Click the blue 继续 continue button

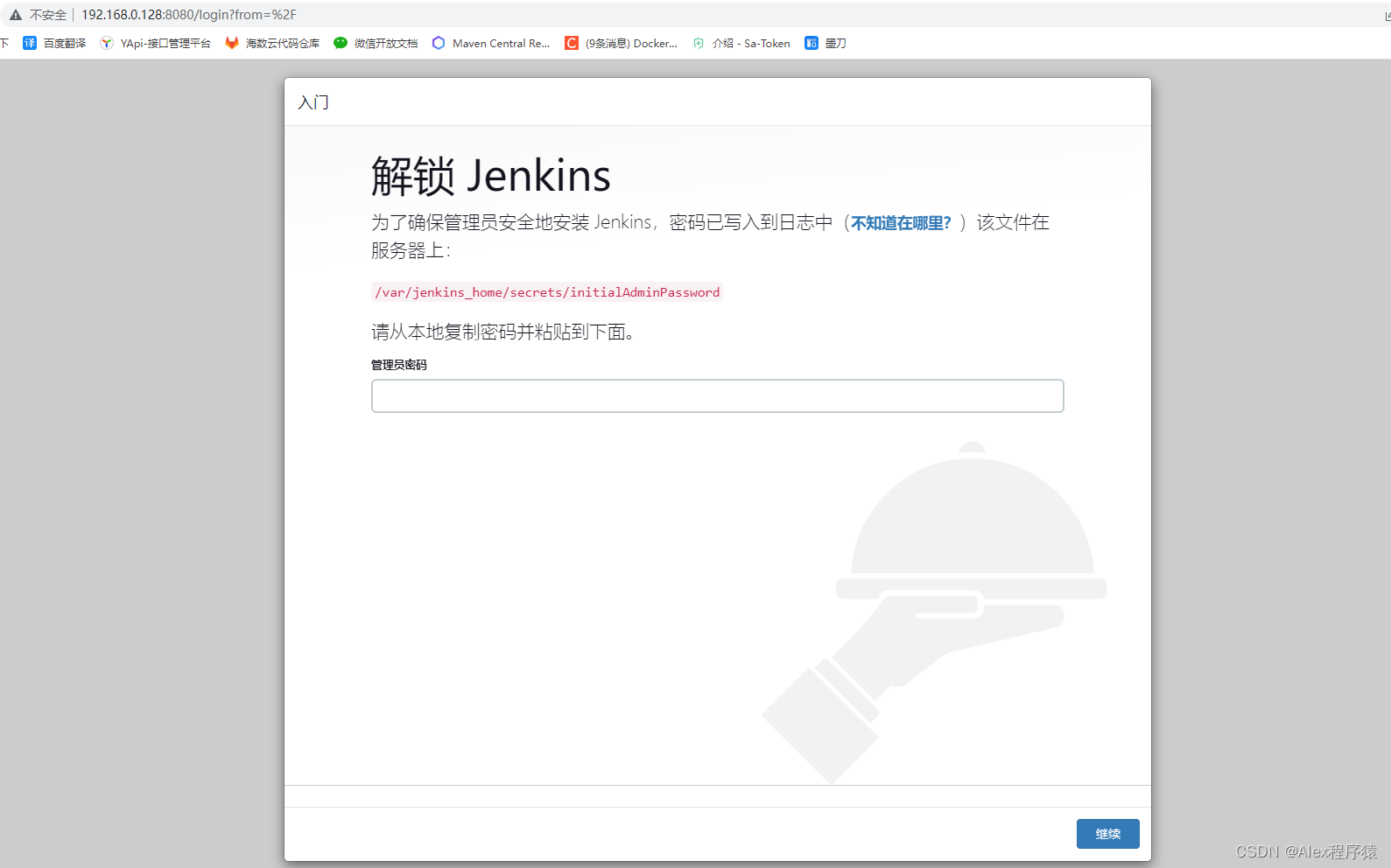pos(1107,834)
